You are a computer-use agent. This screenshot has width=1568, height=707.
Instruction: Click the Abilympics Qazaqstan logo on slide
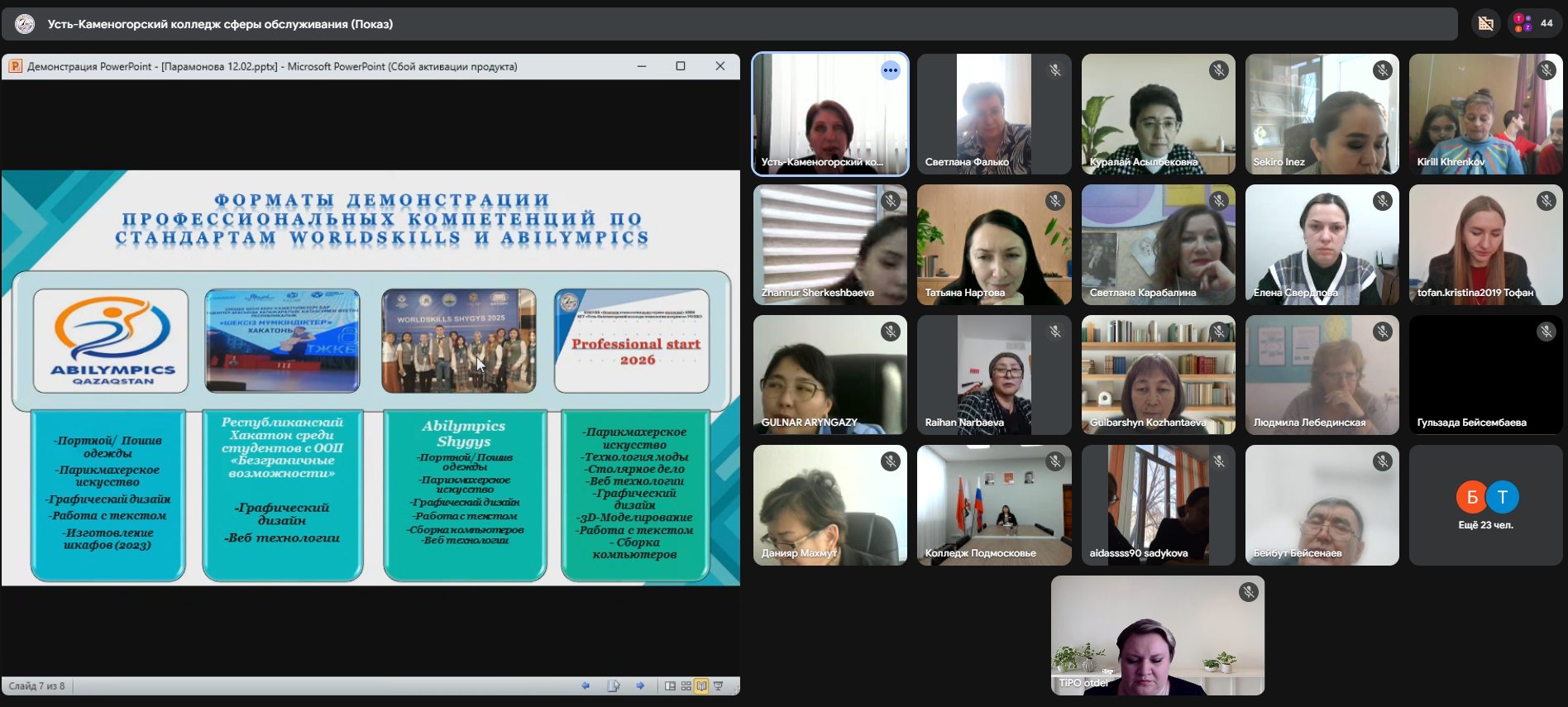point(112,341)
